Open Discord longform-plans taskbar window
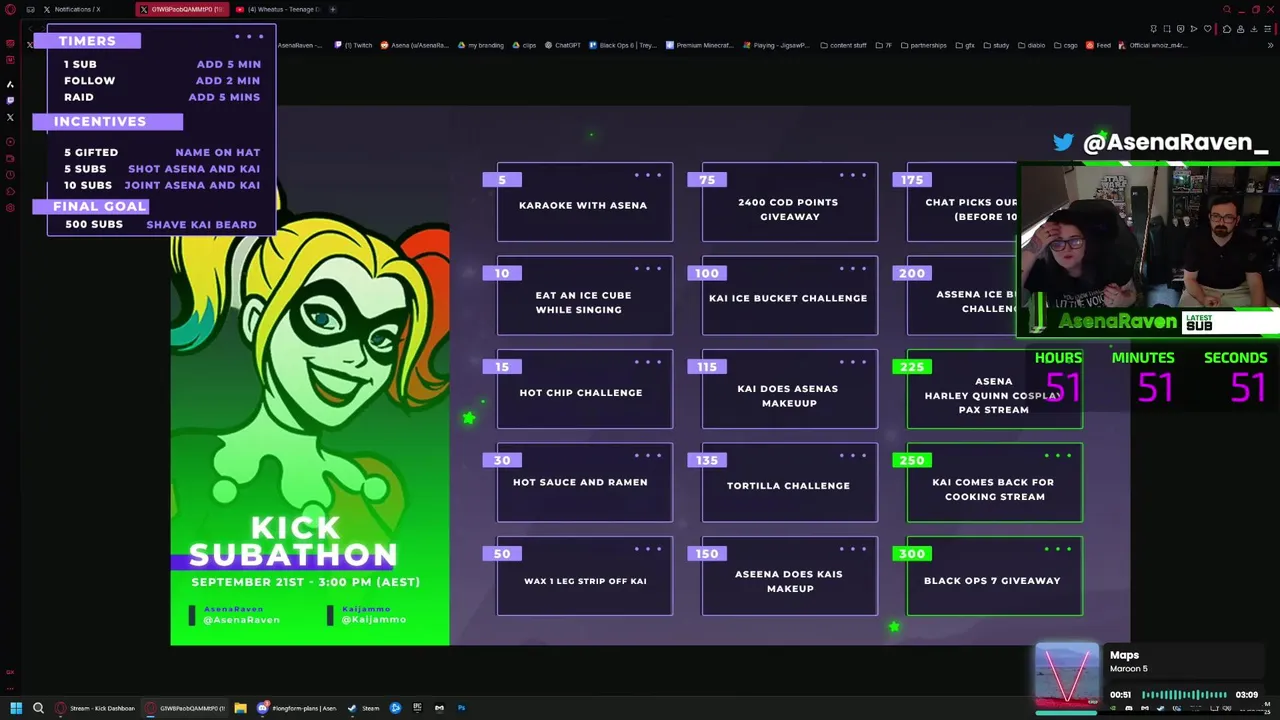The image size is (1280, 720). click(298, 708)
